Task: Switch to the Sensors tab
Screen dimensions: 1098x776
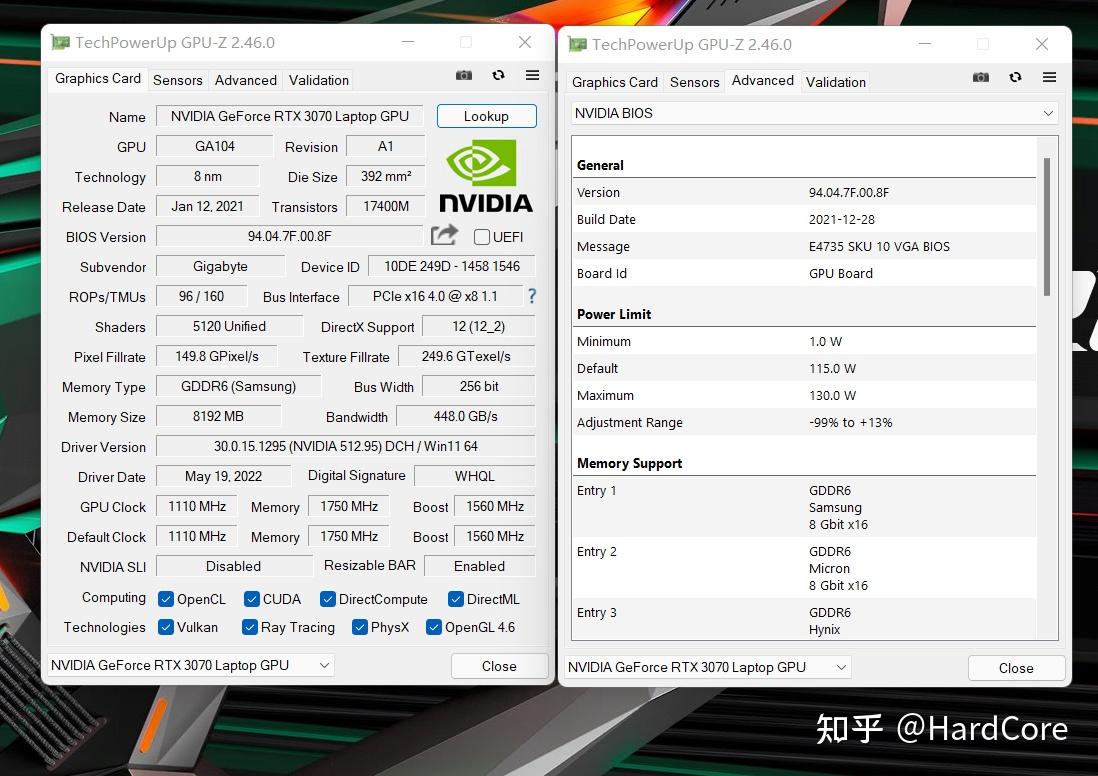Action: (x=177, y=80)
